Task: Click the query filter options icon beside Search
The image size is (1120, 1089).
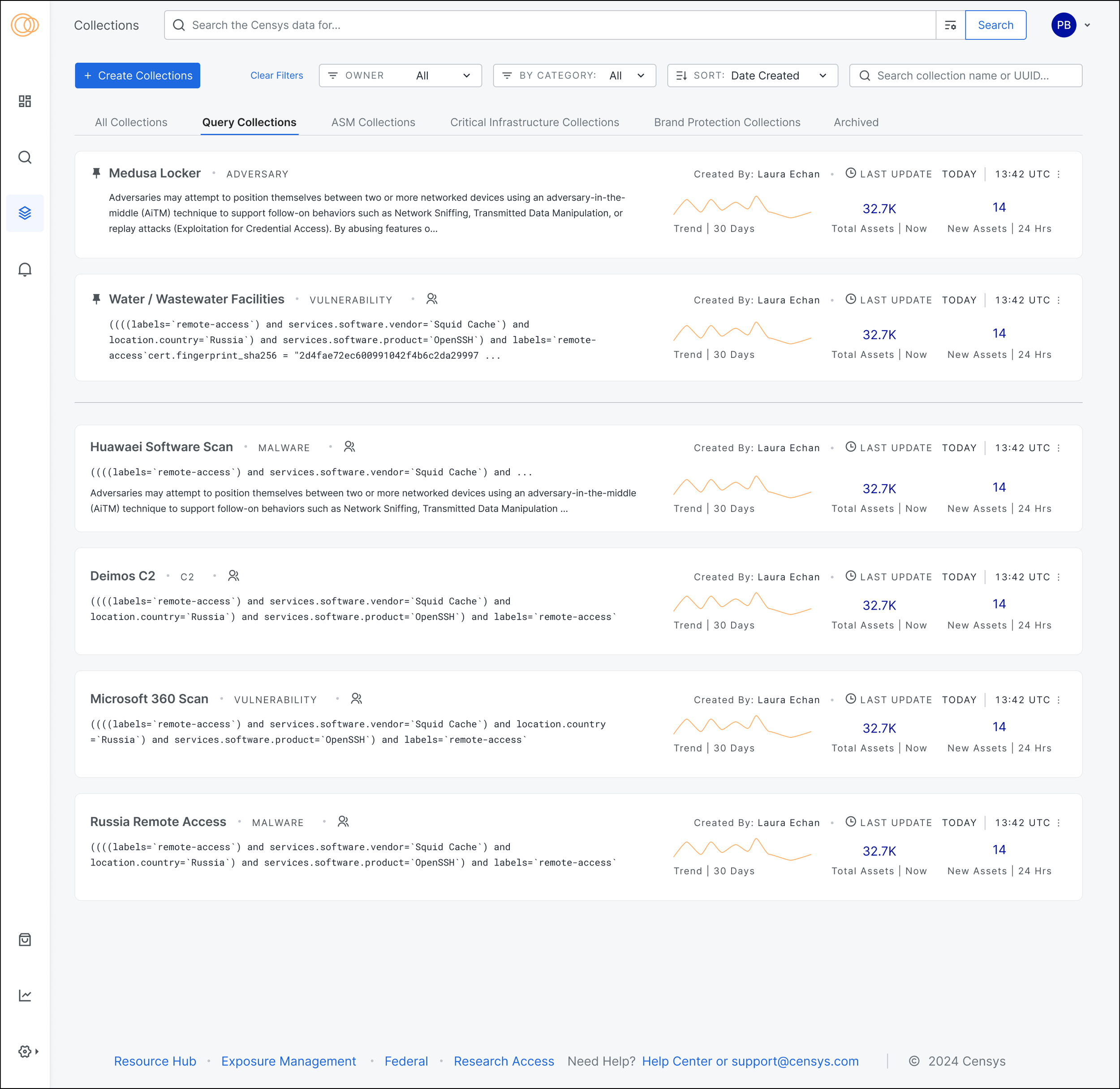Action: point(950,25)
